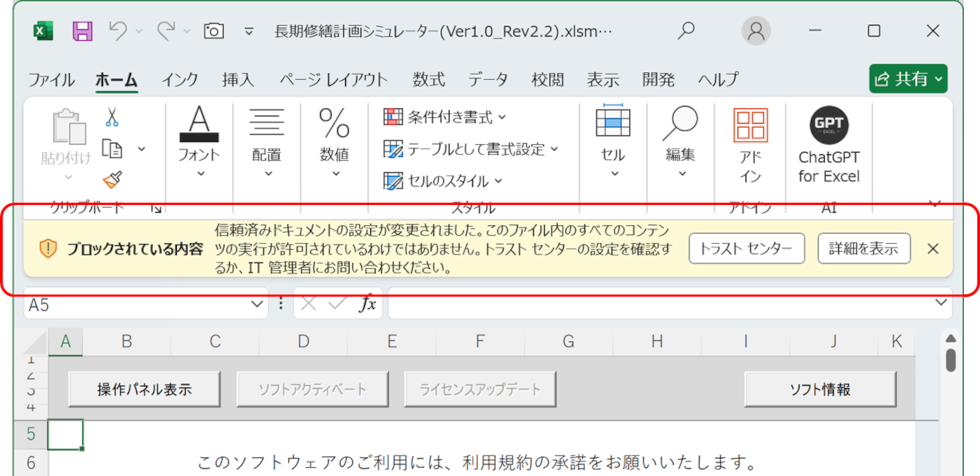The height and width of the screenshot is (476, 980).
Task: Click the Save icon in title bar
Action: [83, 31]
